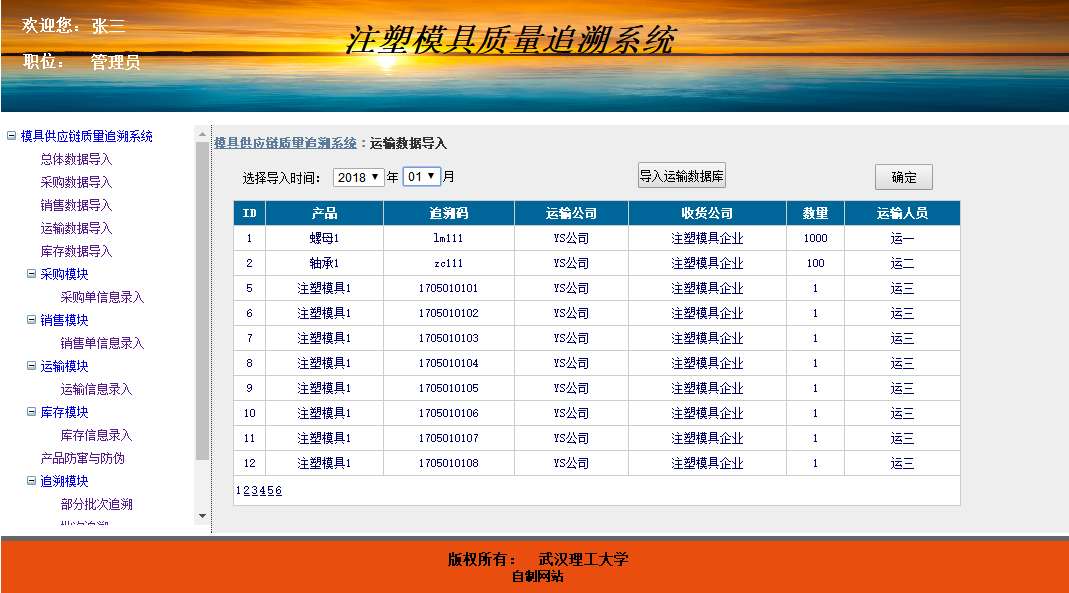Viewport: 1069px width, 593px height.
Task: Click sidebar scrollbar down arrow
Action: click(x=202, y=516)
